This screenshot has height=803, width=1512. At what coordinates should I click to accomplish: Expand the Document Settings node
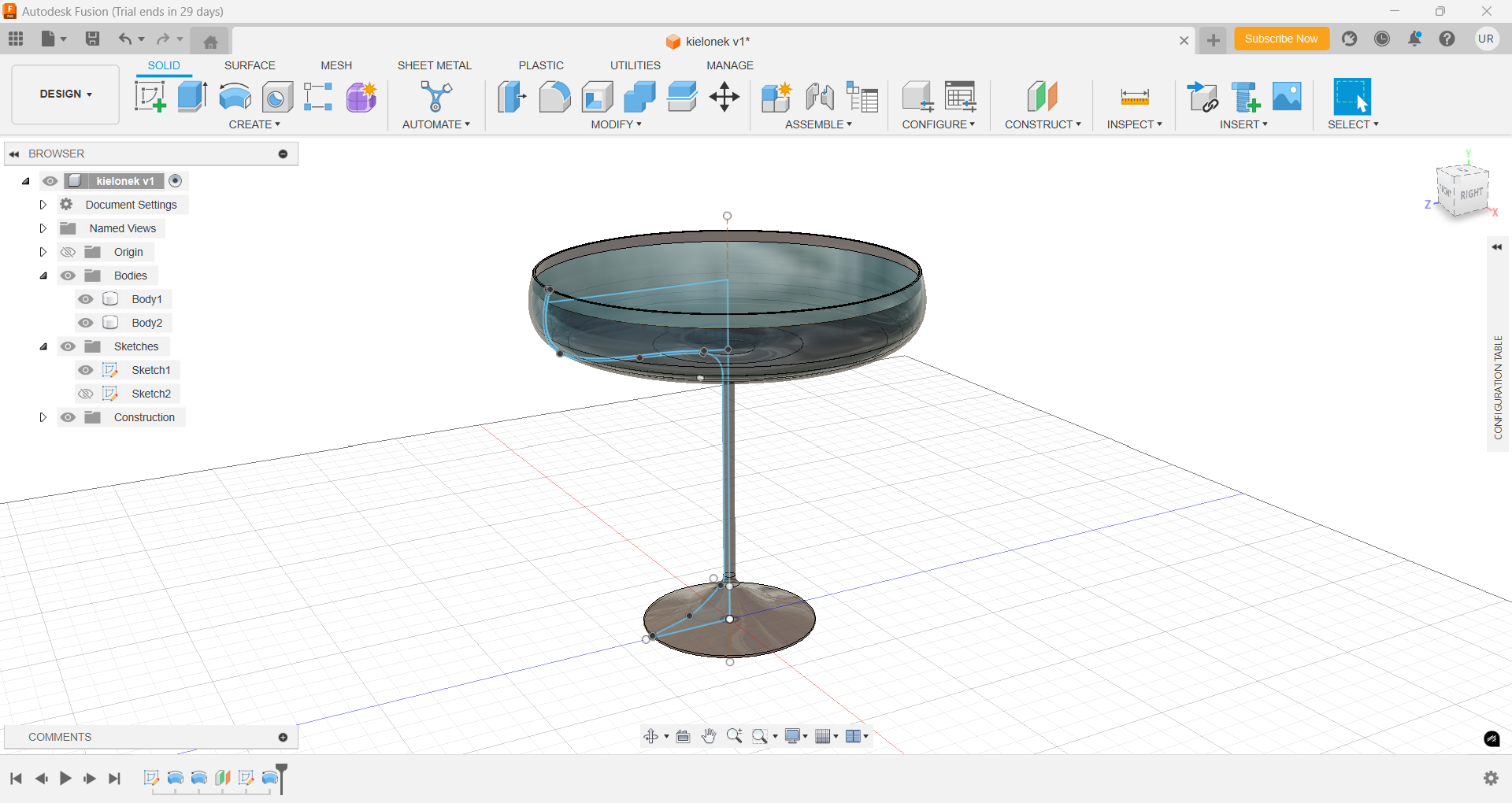[43, 205]
